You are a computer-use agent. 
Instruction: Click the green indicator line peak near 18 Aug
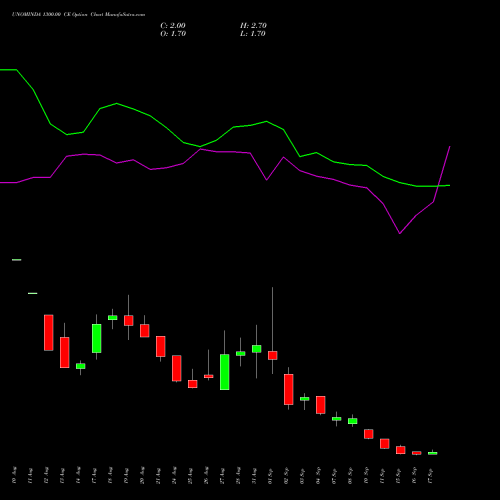[116, 103]
